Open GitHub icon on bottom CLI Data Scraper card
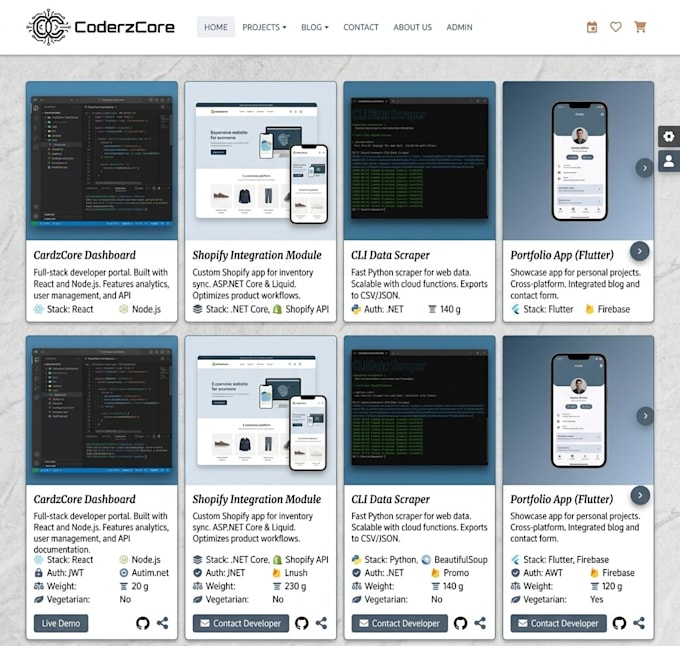The width and height of the screenshot is (680, 646). pyautogui.click(x=460, y=623)
